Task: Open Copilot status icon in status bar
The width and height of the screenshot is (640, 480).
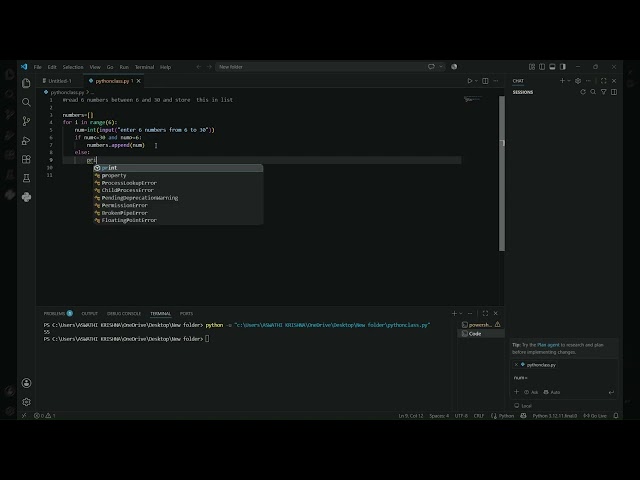Action: pyautogui.click(x=523, y=416)
